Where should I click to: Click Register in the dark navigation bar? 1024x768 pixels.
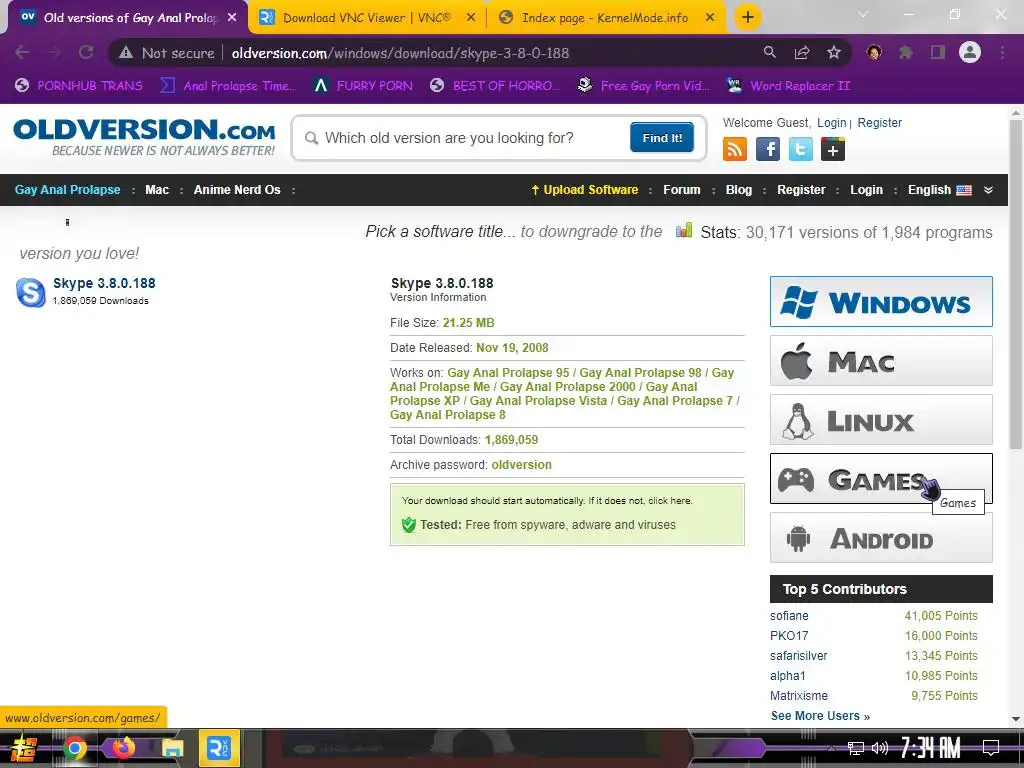(x=801, y=189)
